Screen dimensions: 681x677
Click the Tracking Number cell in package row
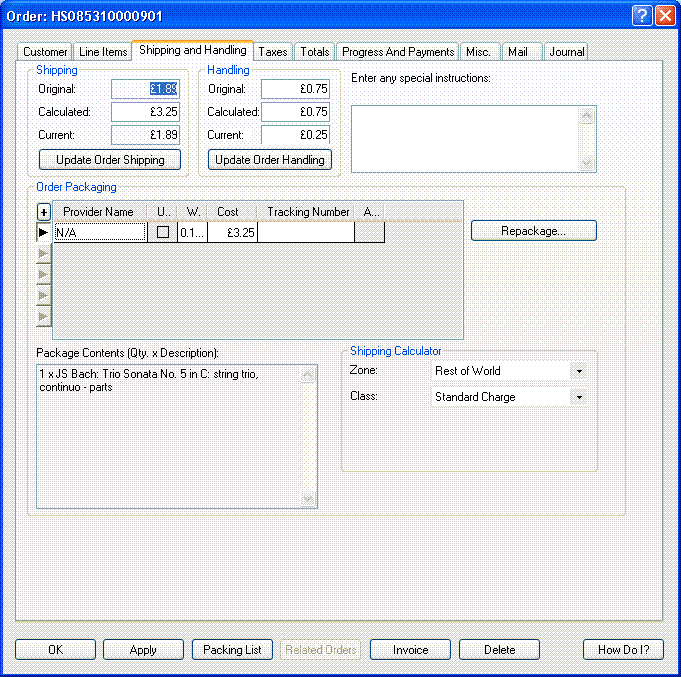[x=306, y=232]
